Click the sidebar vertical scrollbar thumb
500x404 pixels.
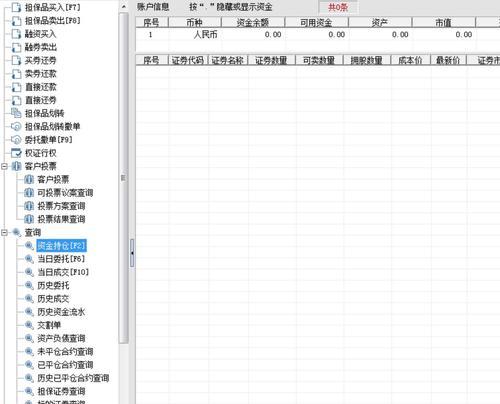[x=124, y=178]
